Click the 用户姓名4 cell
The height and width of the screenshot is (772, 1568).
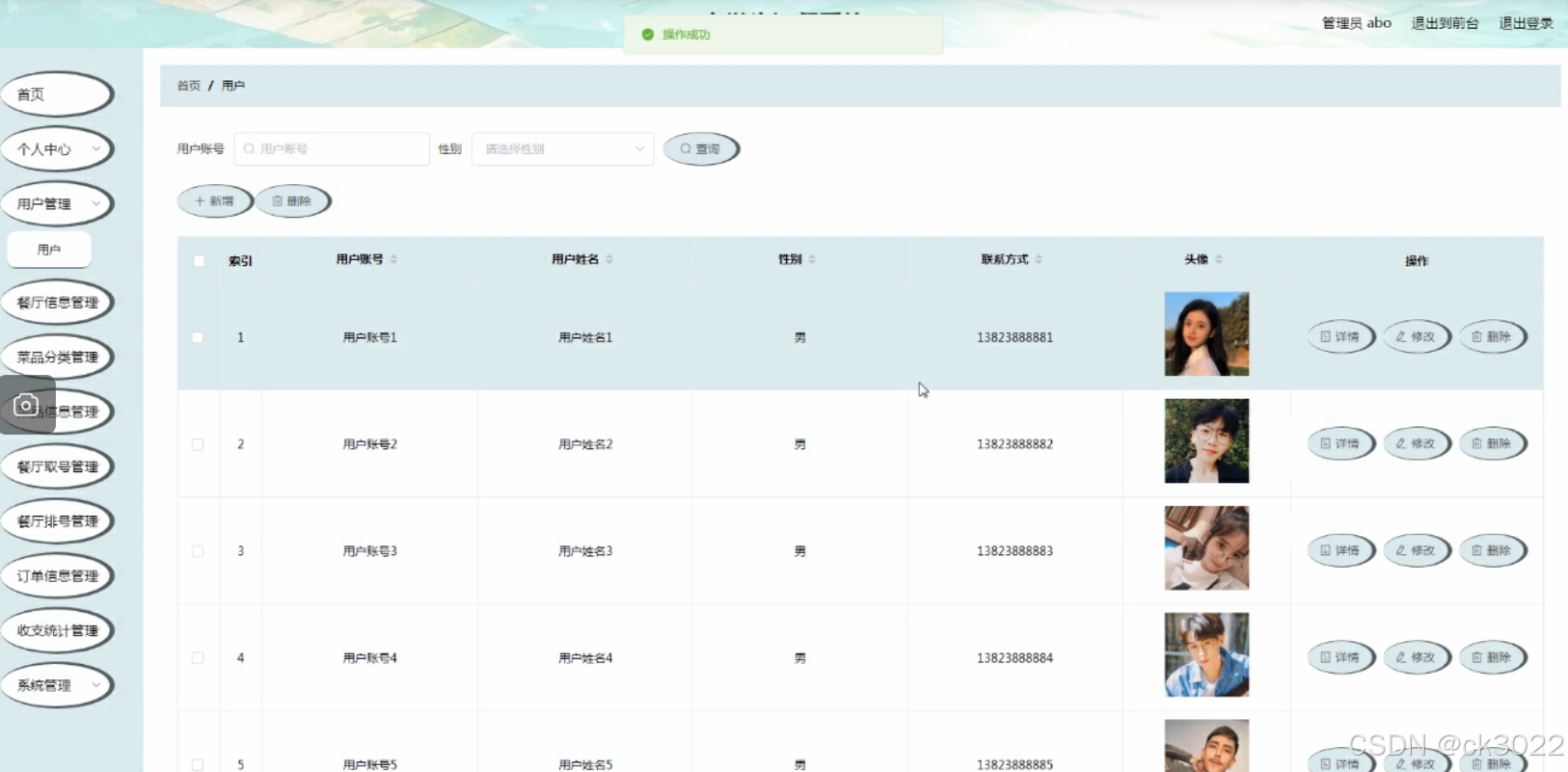point(585,658)
